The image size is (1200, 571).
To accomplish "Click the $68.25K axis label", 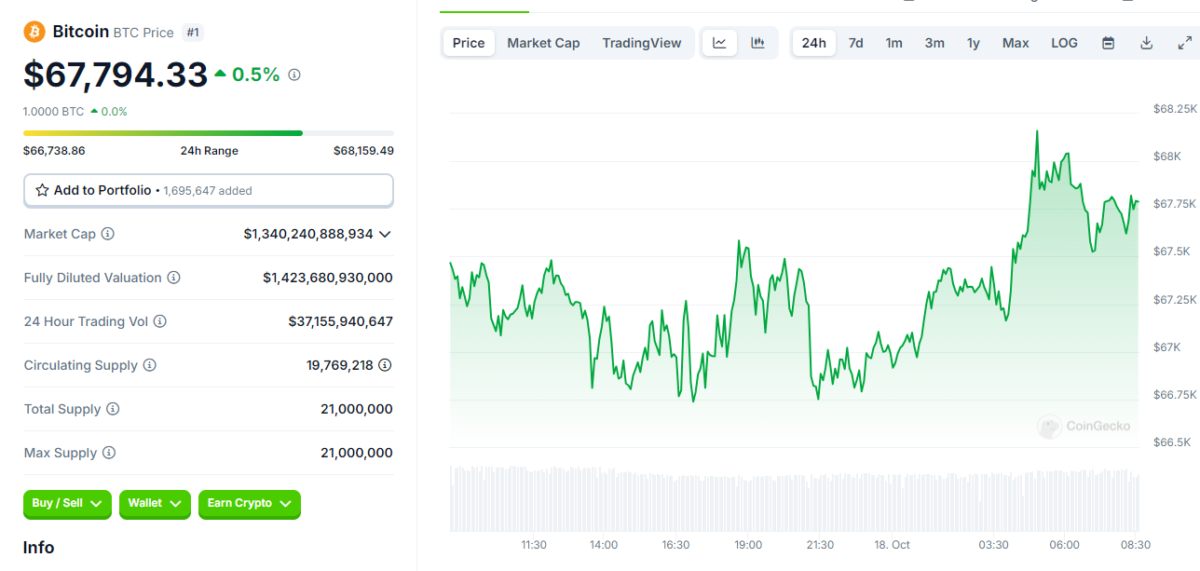I will 1175,109.
